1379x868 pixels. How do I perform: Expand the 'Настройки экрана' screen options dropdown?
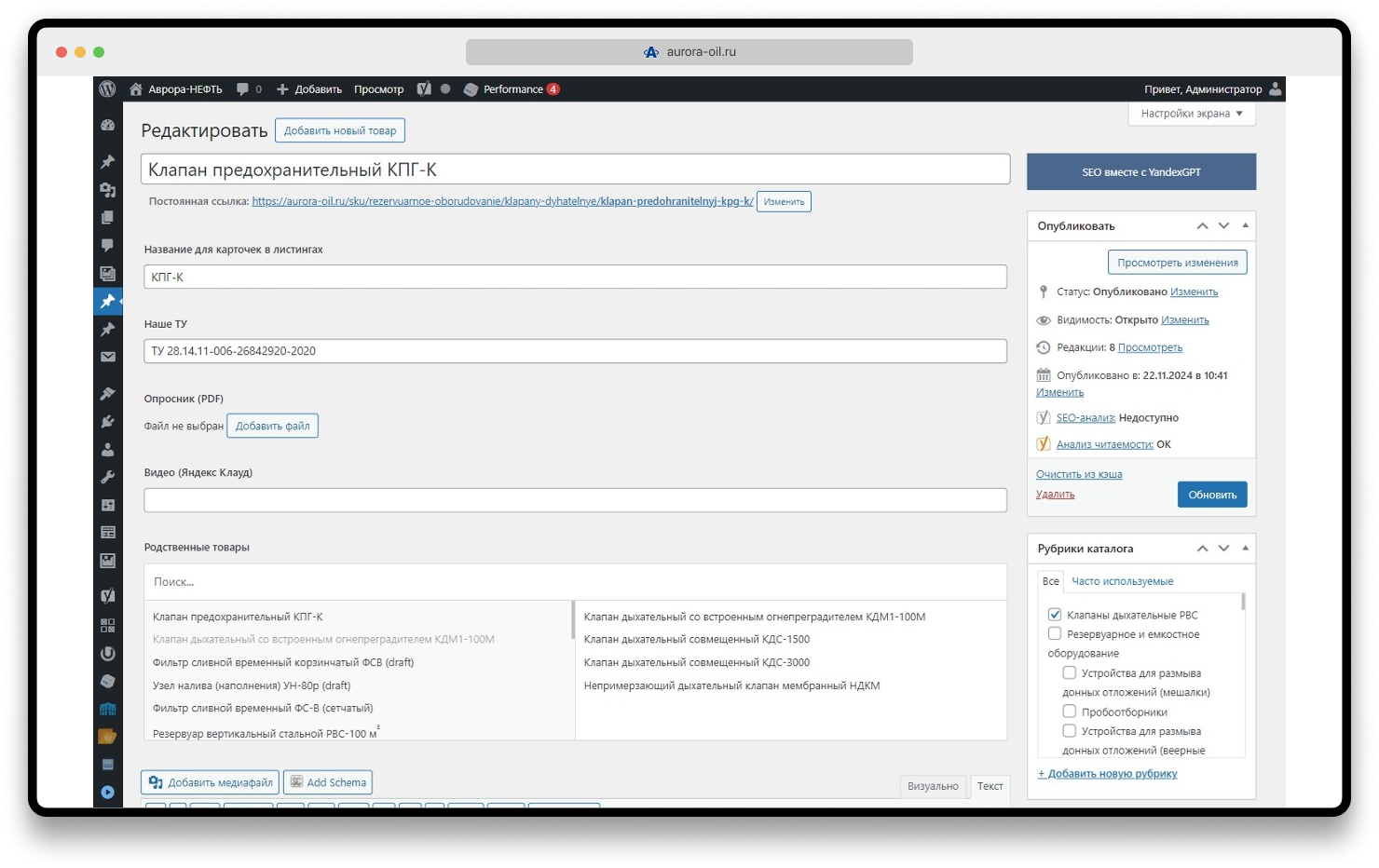[1192, 114]
